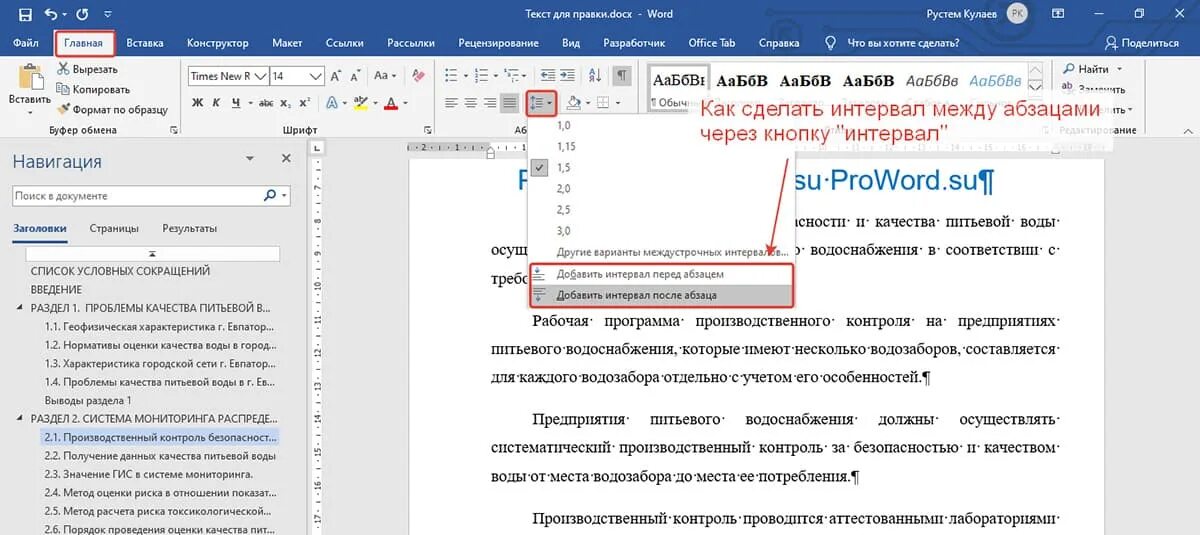Choose Добавить интервал после абзаца

[x=661, y=295]
